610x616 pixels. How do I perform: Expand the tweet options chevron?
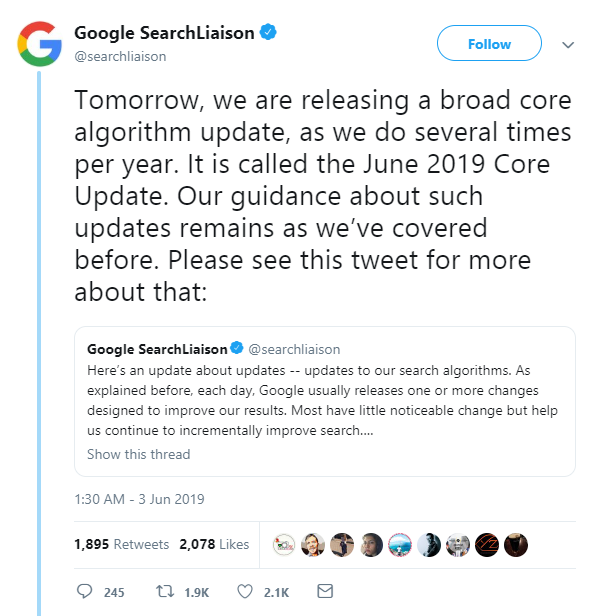coord(568,45)
